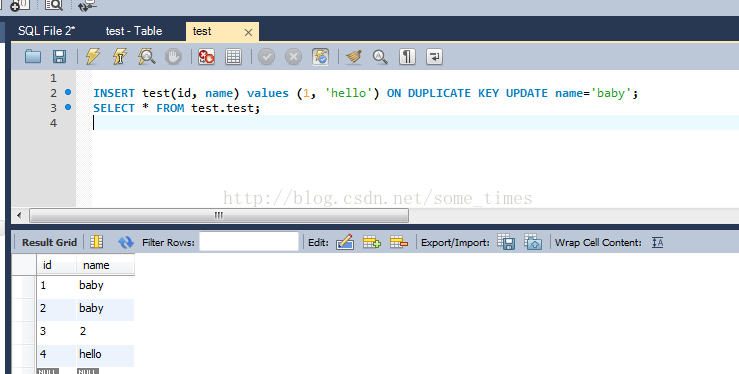
Task: Select name cell '2' in row 3
Action: [x=106, y=332]
